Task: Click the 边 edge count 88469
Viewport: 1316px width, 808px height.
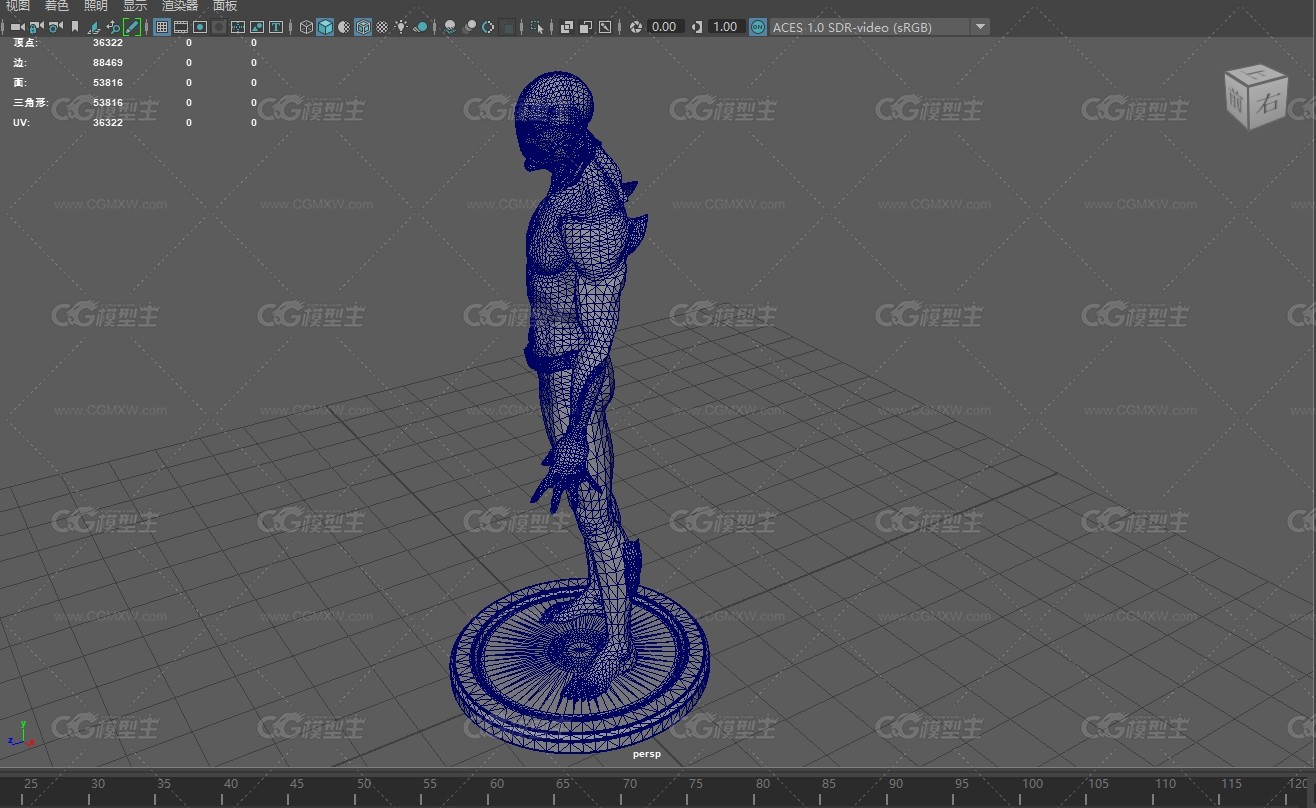Action: pos(108,62)
